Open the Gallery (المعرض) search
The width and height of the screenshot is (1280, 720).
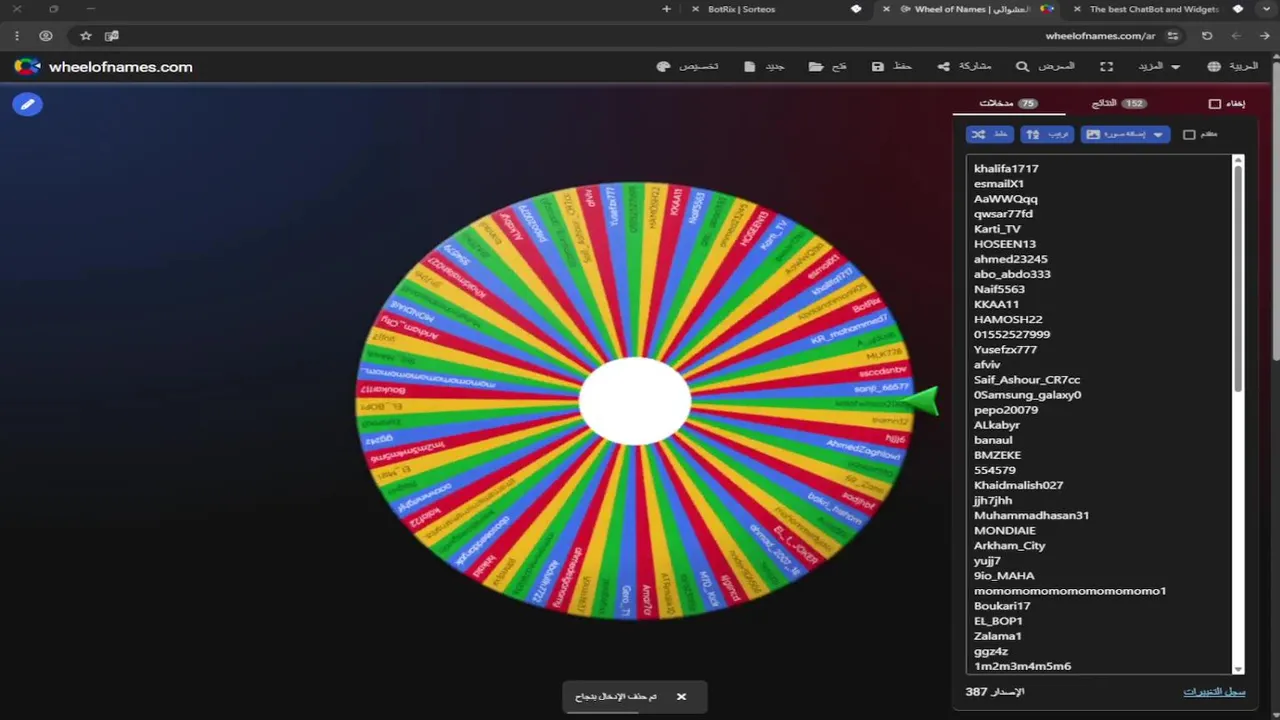pyautogui.click(x=1045, y=66)
